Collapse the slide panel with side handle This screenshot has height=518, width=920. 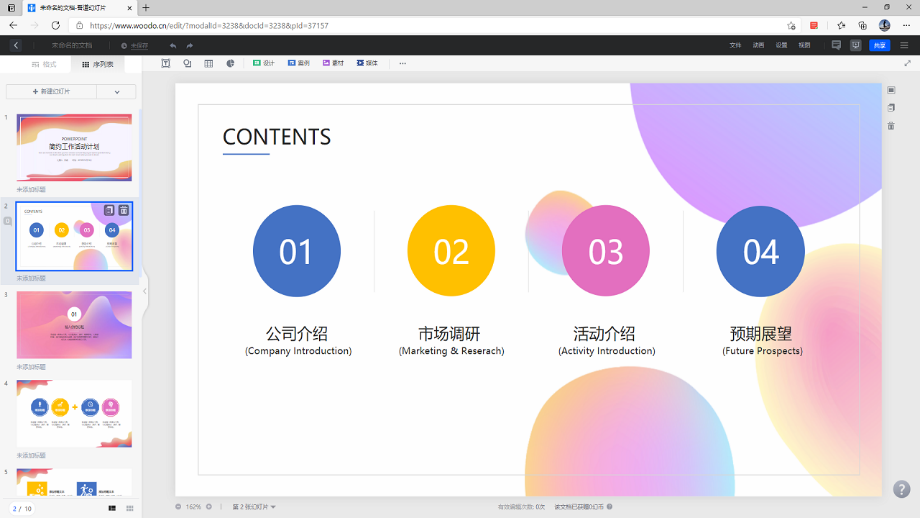[x=144, y=291]
